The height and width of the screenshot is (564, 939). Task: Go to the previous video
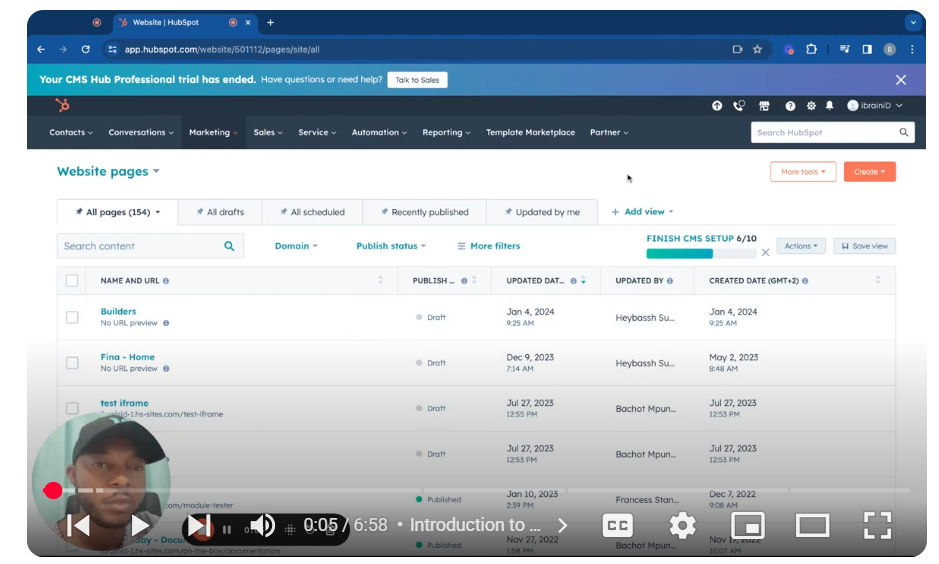click(x=78, y=526)
